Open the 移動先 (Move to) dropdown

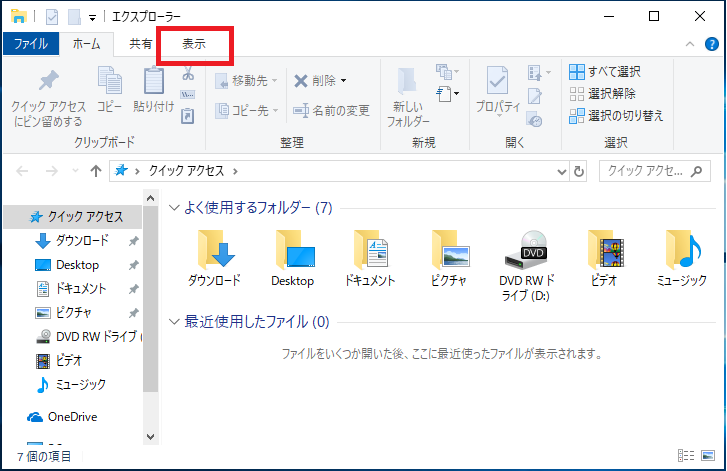246,81
